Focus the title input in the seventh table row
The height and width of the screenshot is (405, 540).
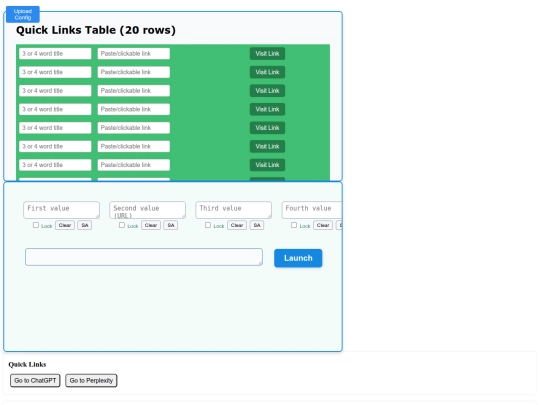pos(55,165)
